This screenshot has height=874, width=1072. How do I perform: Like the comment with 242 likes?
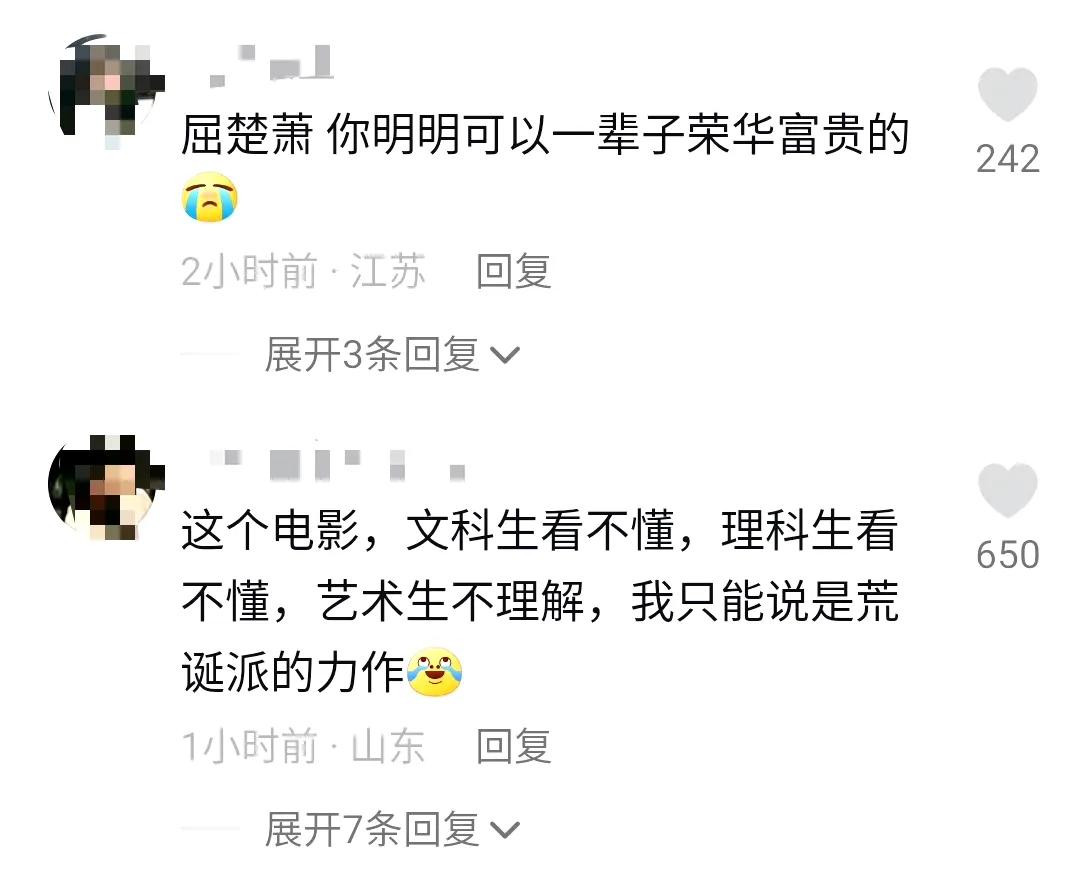[x=1007, y=94]
